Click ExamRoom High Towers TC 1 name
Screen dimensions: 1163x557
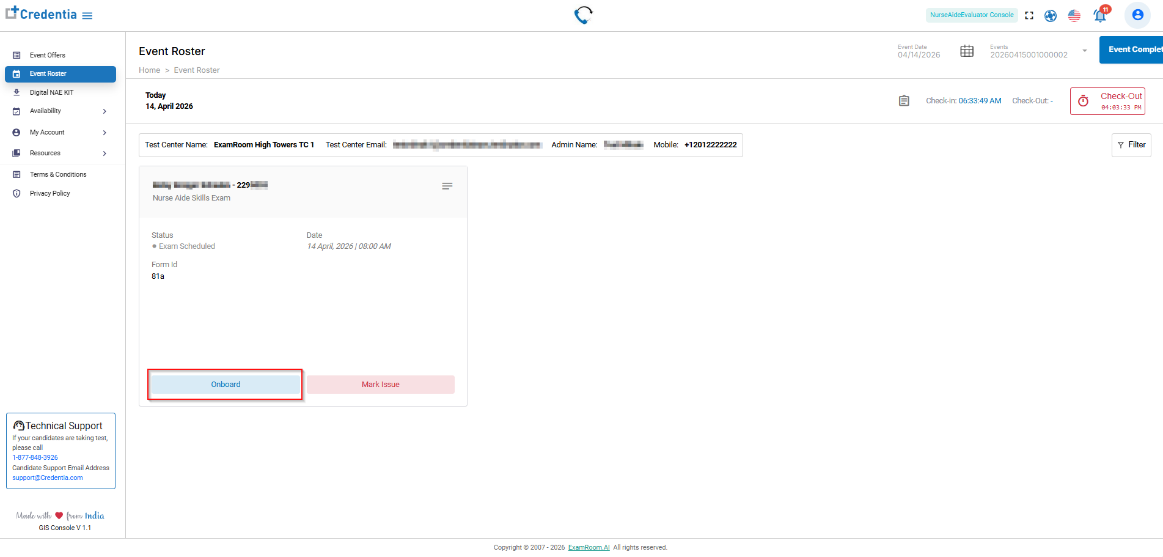[264, 145]
